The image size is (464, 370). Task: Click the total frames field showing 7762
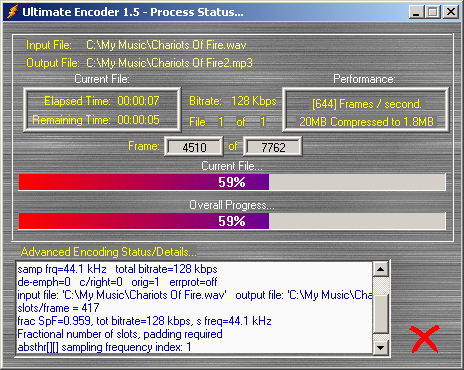(x=273, y=147)
